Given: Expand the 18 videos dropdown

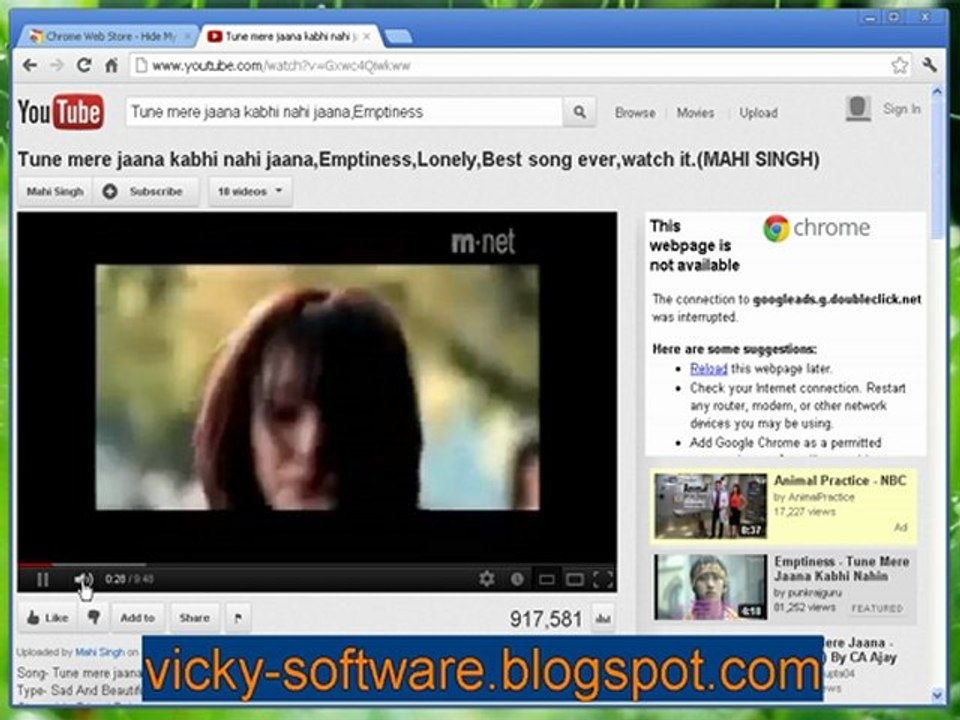Looking at the screenshot, I should pyautogui.click(x=250, y=192).
